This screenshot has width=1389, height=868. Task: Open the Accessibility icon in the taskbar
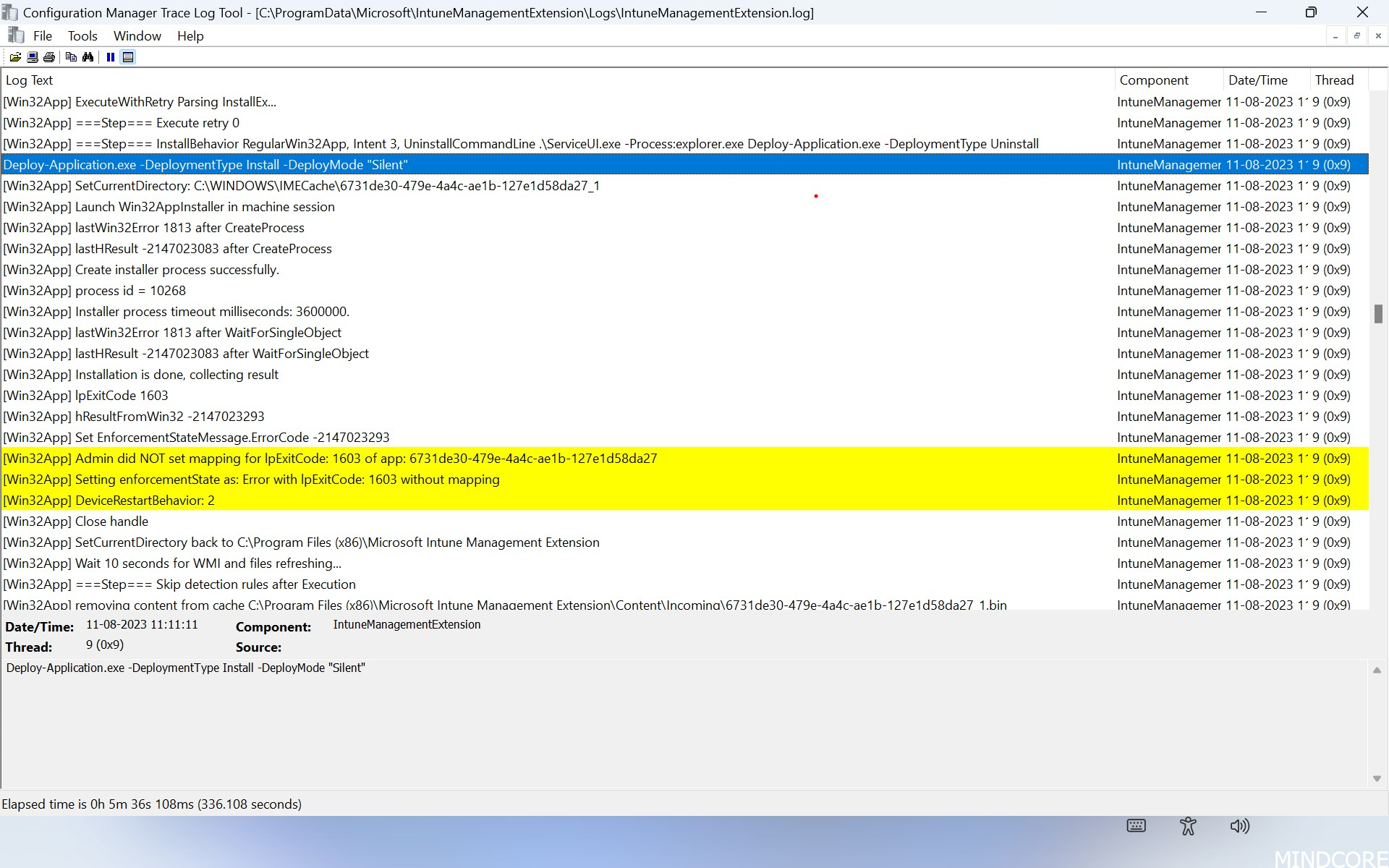[x=1189, y=825]
